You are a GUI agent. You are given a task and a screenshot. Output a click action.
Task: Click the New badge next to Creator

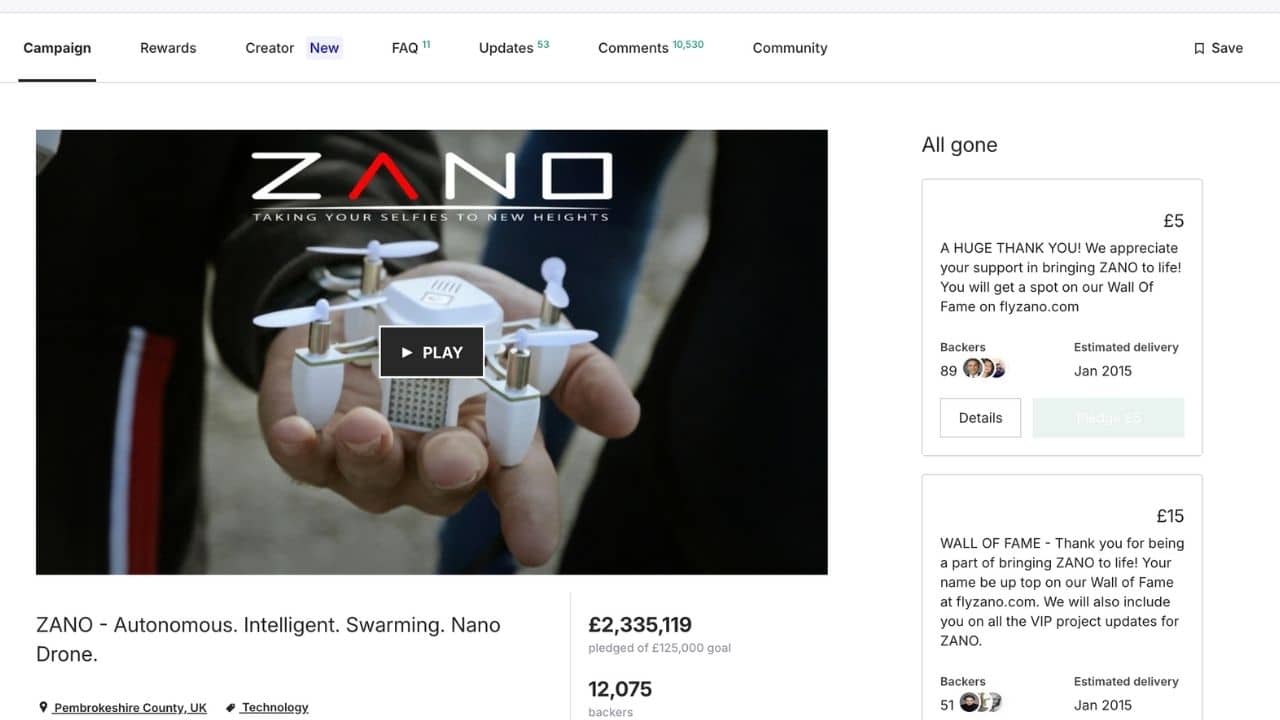(324, 48)
